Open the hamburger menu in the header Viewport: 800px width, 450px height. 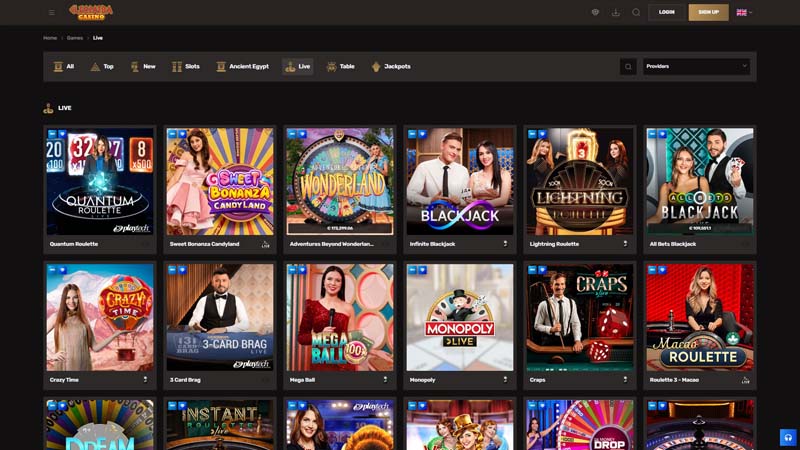point(52,12)
